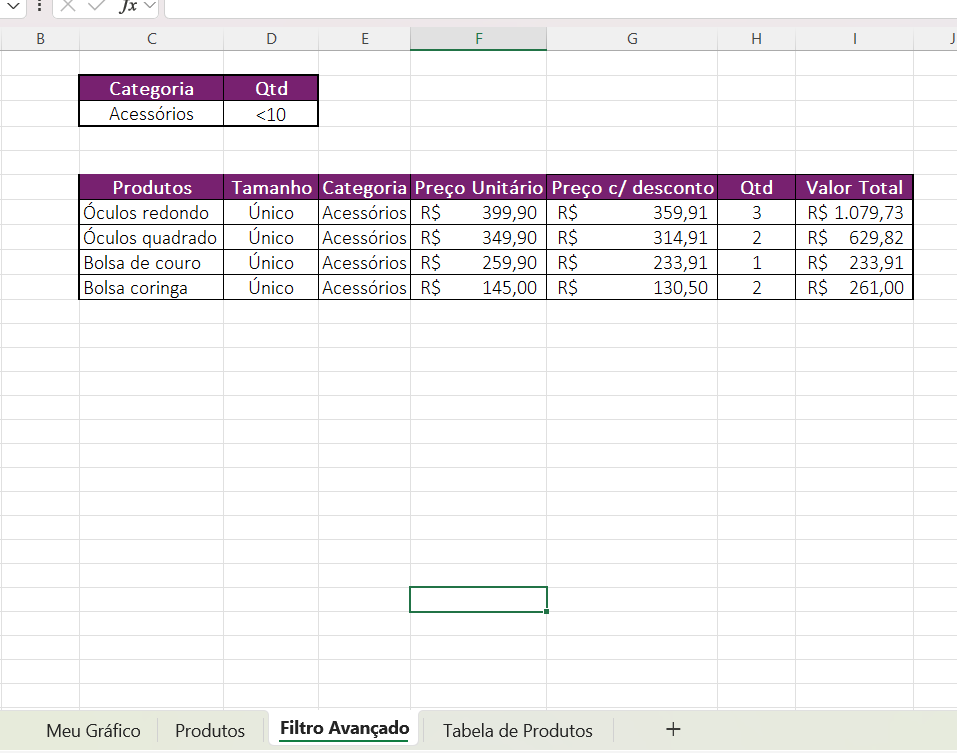Click the criteria header cell Qtd
Viewport: 957px width, 753px height.
tap(271, 88)
